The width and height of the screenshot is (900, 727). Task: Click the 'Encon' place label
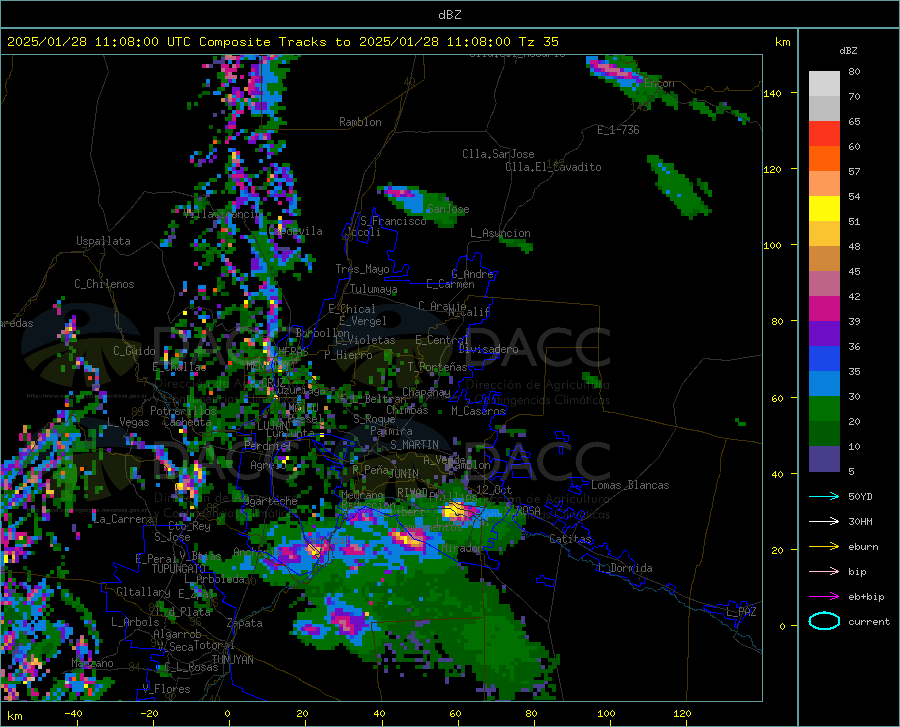(659, 83)
